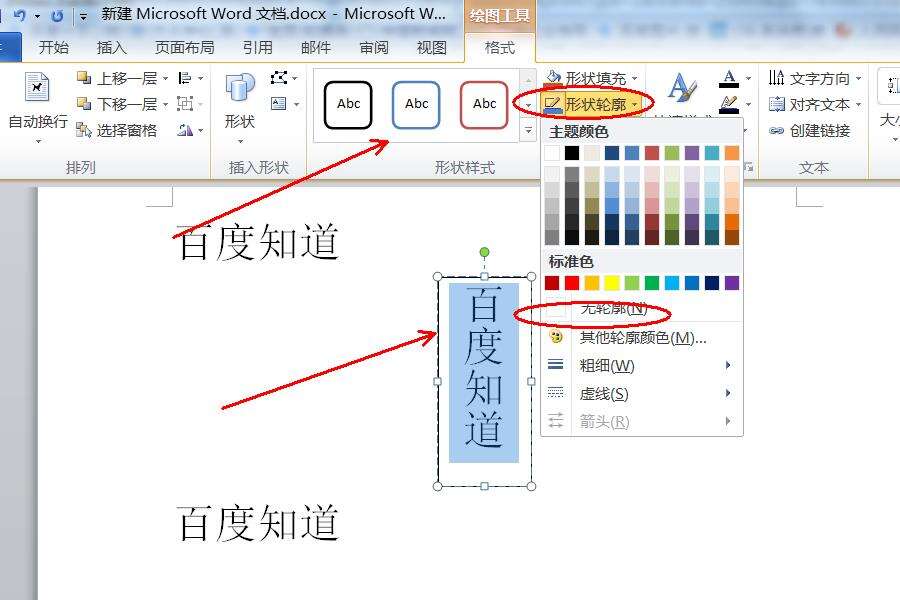This screenshot has width=900, height=600.
Task: Switch to the 插入 (Insert) ribbon tab
Action: (x=111, y=46)
